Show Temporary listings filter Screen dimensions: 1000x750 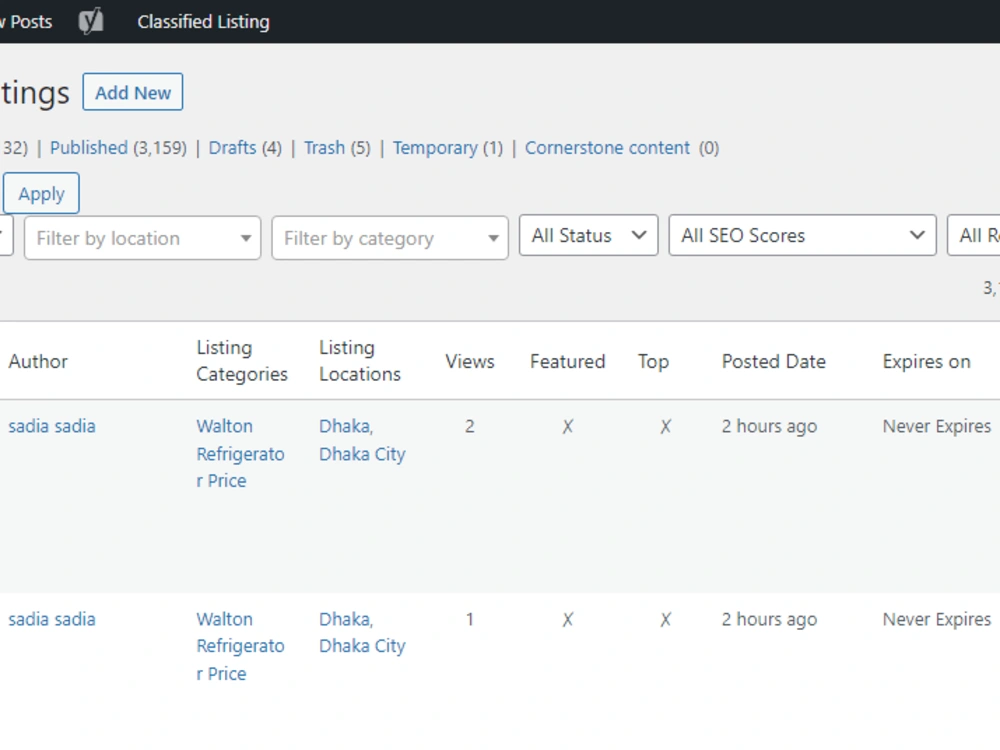[435, 148]
